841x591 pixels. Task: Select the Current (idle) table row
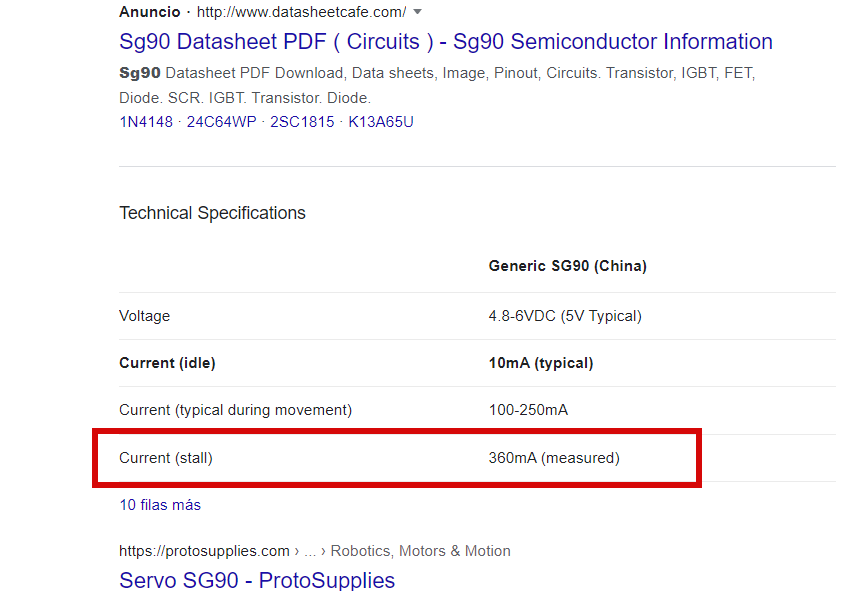[x=166, y=363]
